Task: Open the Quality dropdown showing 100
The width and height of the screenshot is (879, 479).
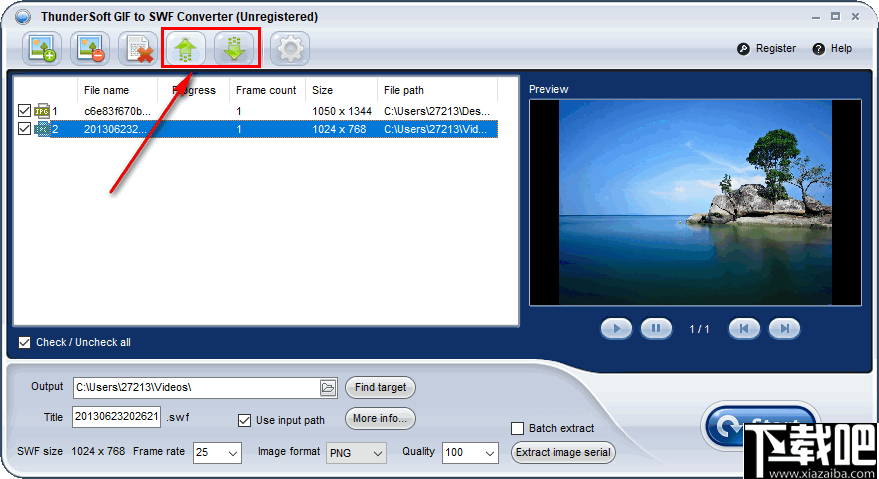Action: 470,453
